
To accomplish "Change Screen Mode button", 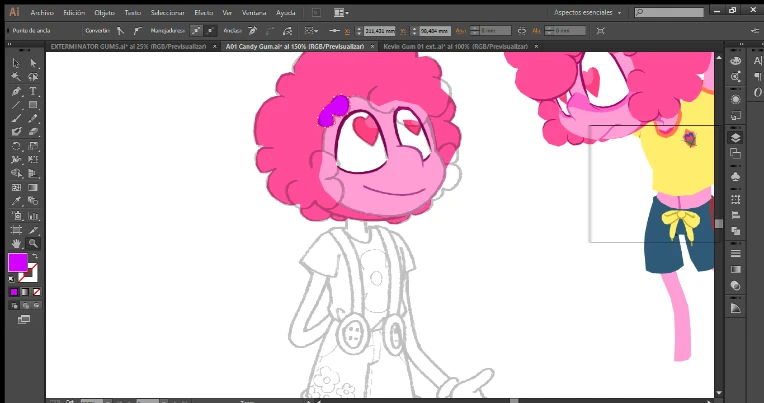I will (24, 320).
